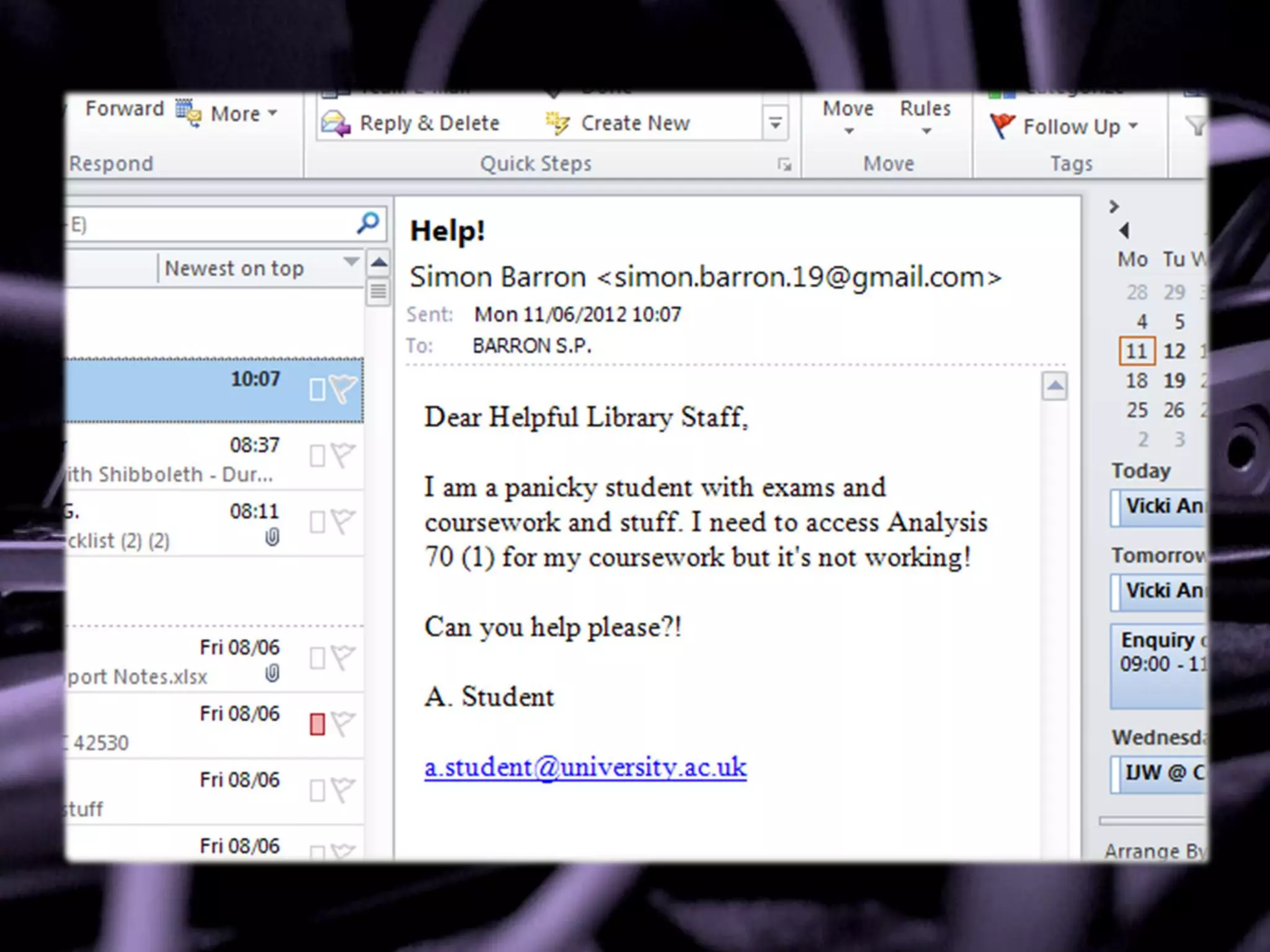The height and width of the screenshot is (952, 1270).
Task: Click the More respond options icon
Action: 189,114
